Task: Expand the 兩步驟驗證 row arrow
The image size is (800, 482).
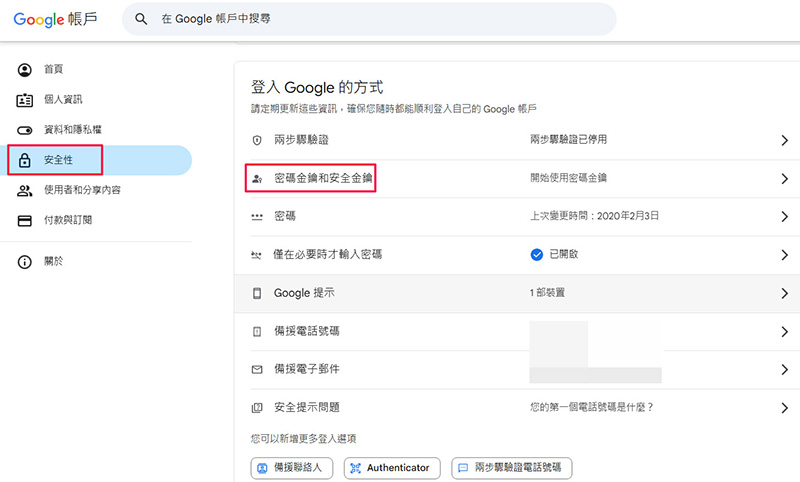Action: (x=784, y=140)
